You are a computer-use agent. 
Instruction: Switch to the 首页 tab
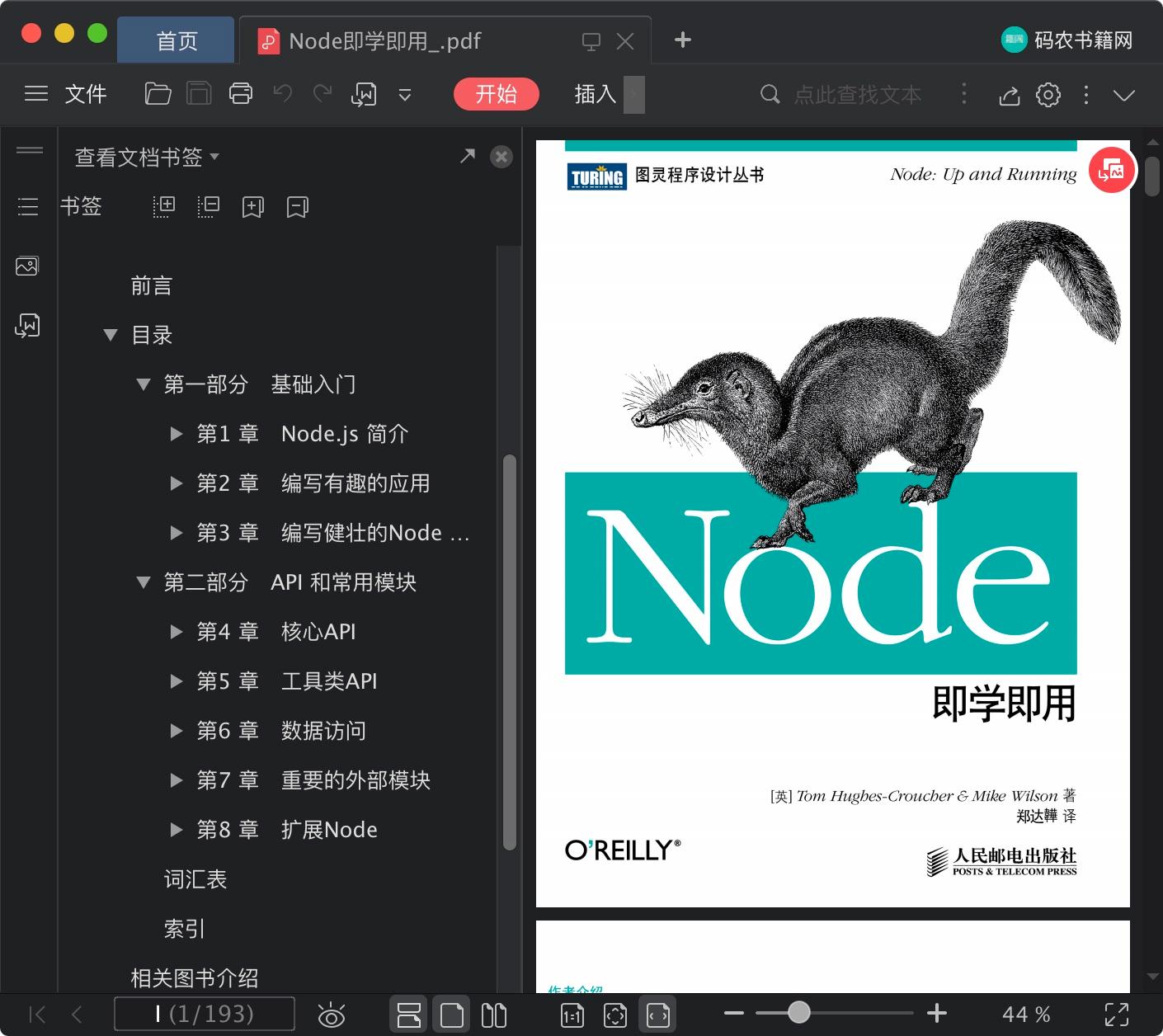tap(176, 40)
